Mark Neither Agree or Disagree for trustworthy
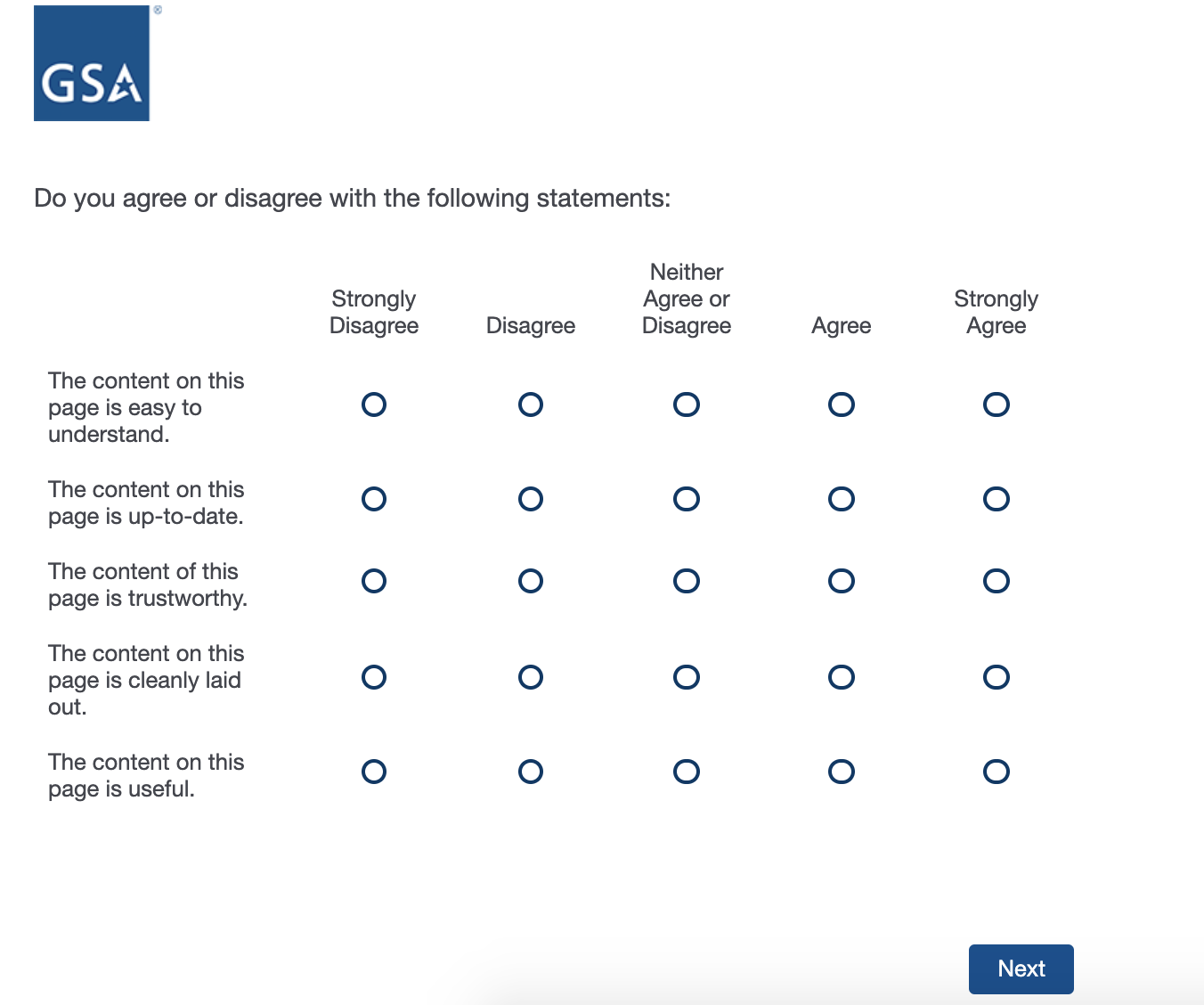 click(x=687, y=581)
